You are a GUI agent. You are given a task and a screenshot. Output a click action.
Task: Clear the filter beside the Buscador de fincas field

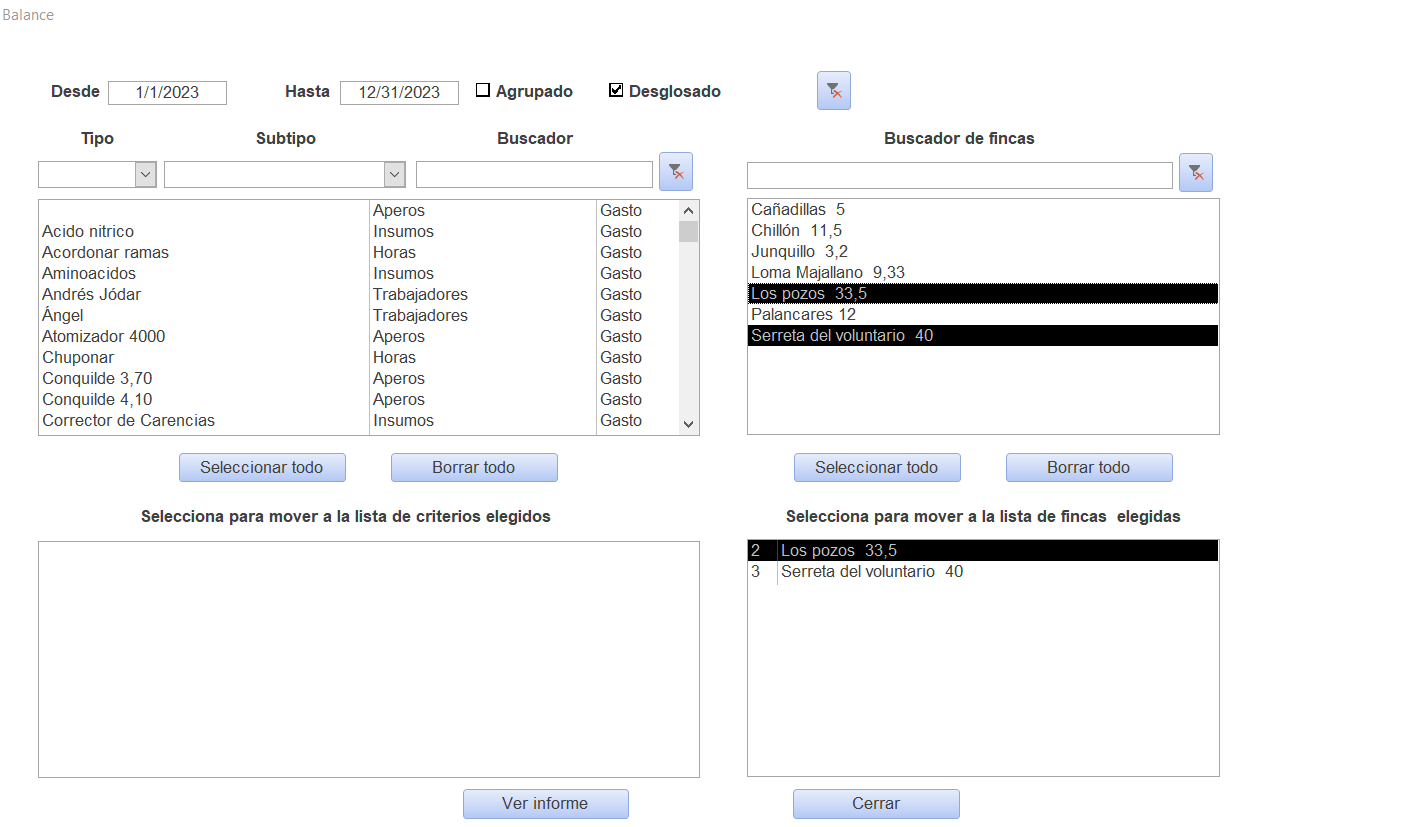tap(1196, 173)
